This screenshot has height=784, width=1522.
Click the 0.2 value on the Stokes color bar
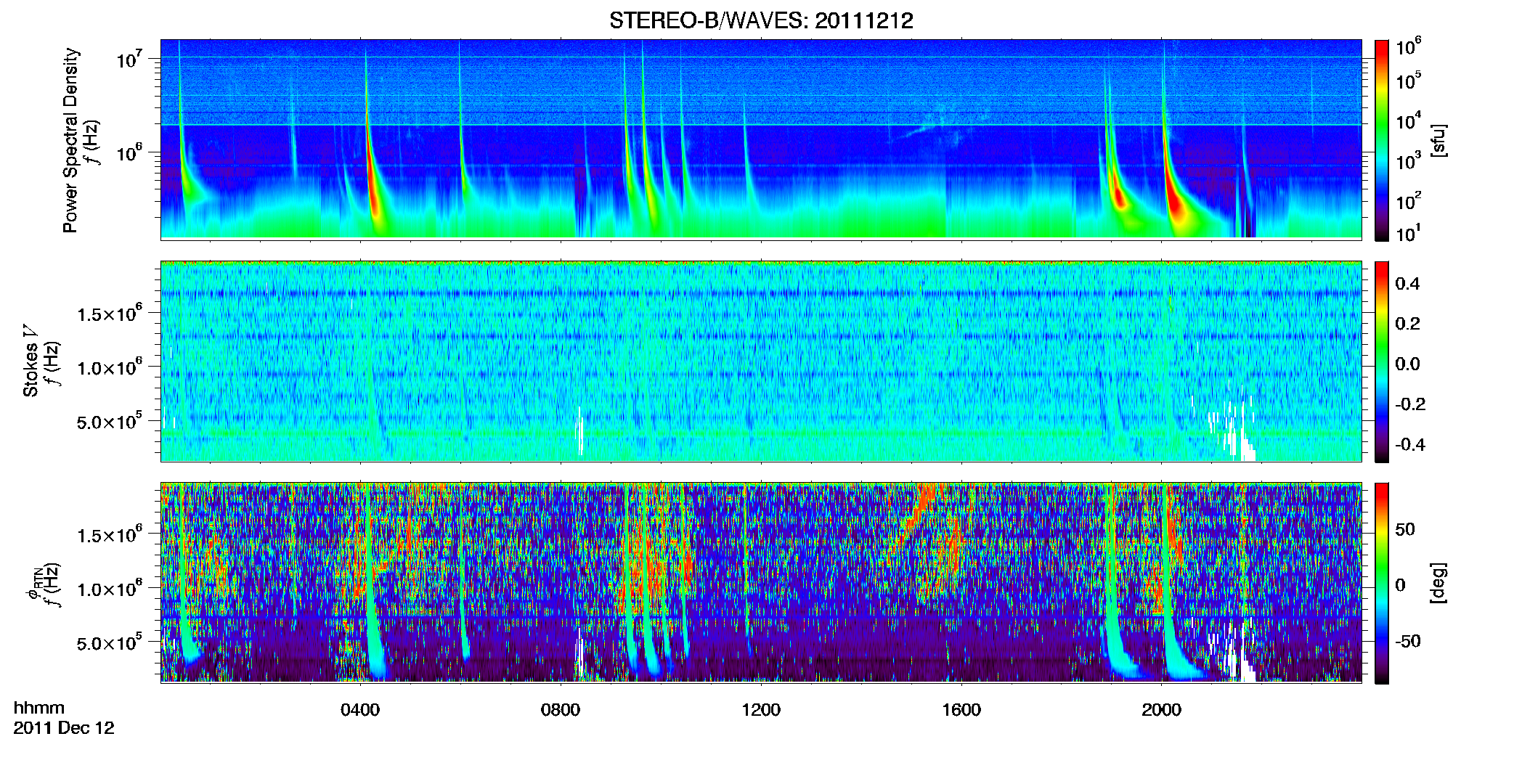coord(1407,324)
